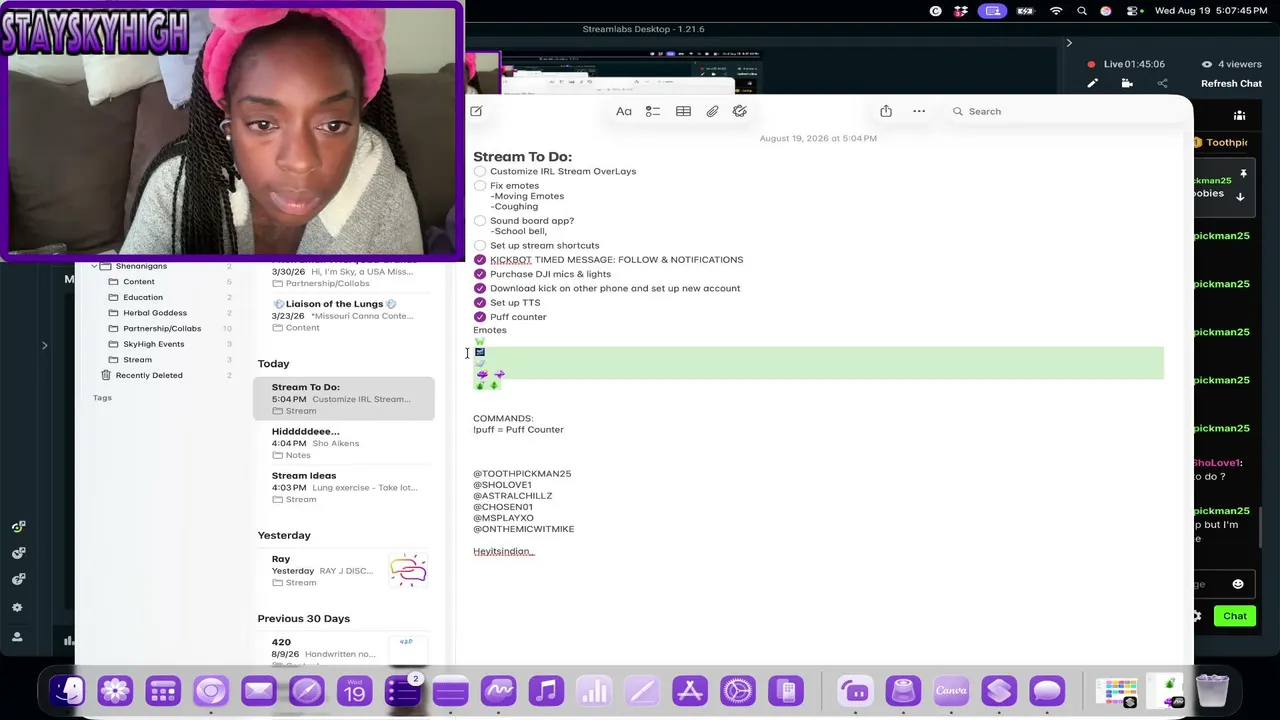Open App Store from the dock
Image resolution: width=1280 pixels, height=720 pixels.
690,690
